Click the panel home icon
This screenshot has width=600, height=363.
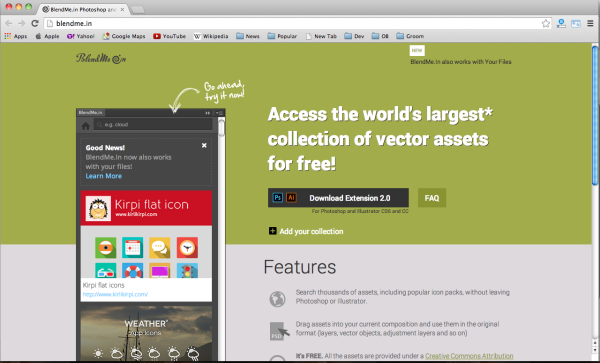coord(86,125)
